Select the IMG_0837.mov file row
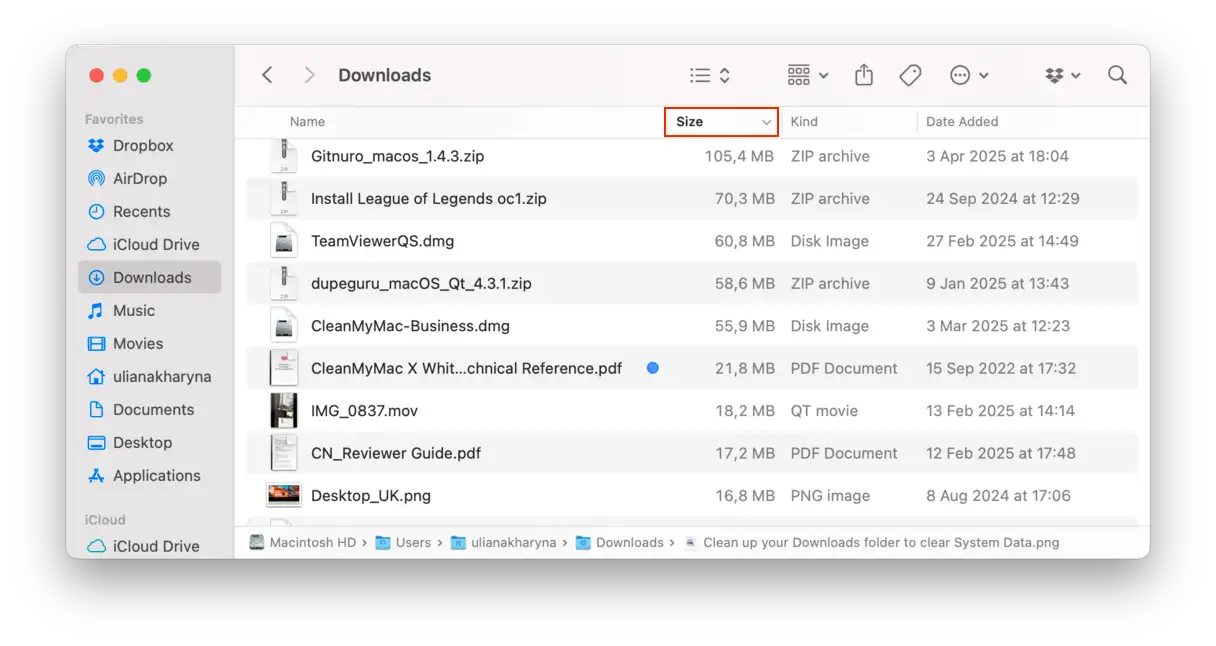Image resolution: width=1216 pixels, height=646 pixels. coord(364,410)
